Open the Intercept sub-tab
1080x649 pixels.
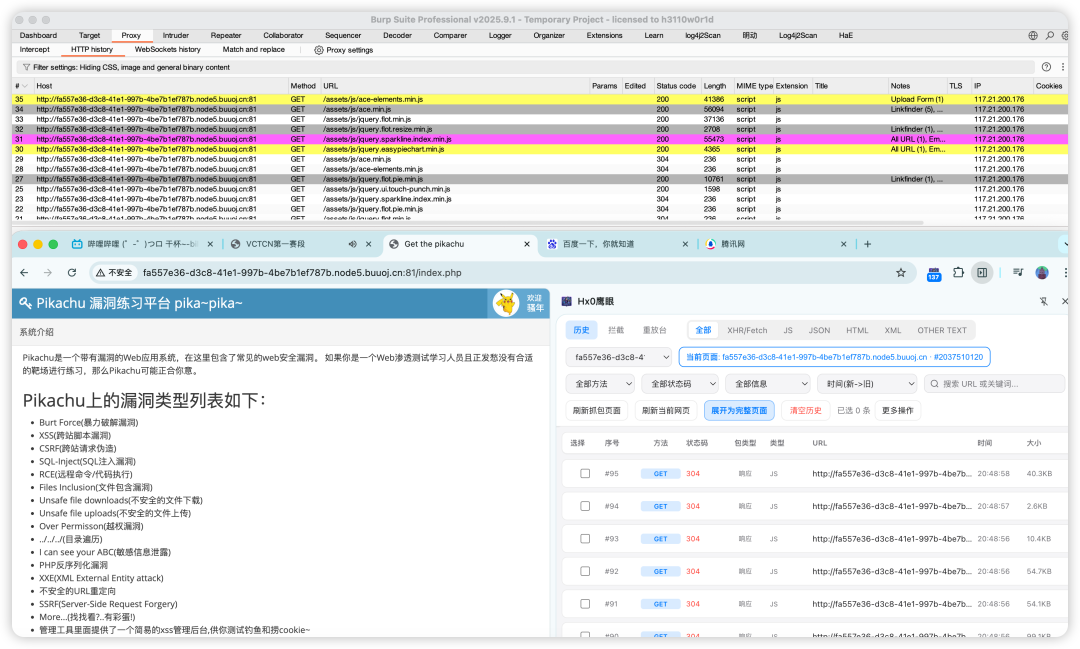(x=34, y=50)
